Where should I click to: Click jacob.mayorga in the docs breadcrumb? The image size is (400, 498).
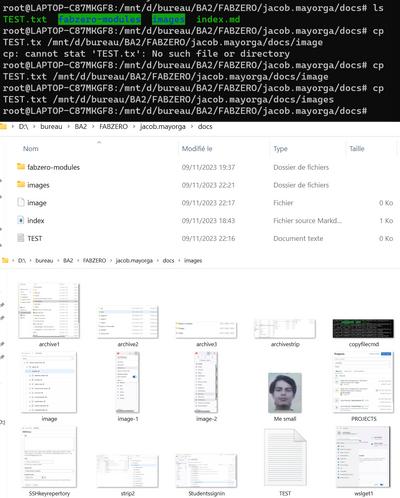pos(163,127)
